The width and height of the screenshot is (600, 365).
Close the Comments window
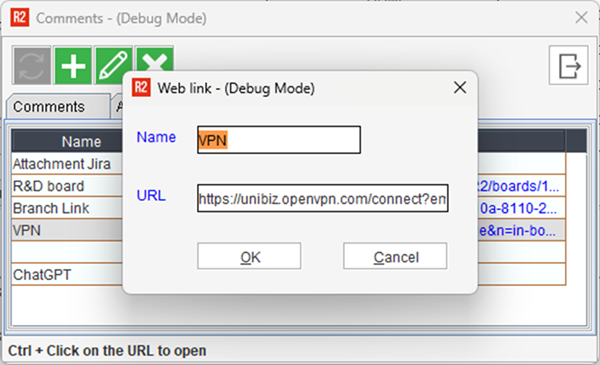(x=581, y=17)
